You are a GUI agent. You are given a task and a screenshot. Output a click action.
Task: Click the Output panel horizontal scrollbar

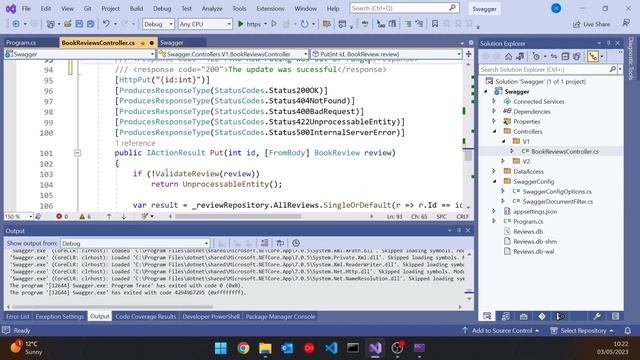pyautogui.click(x=113, y=307)
